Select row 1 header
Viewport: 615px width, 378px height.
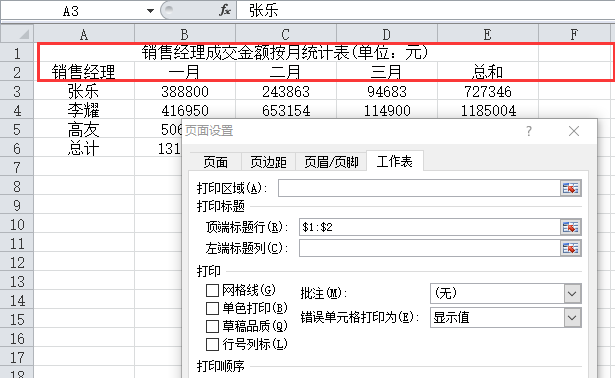tap(17, 53)
